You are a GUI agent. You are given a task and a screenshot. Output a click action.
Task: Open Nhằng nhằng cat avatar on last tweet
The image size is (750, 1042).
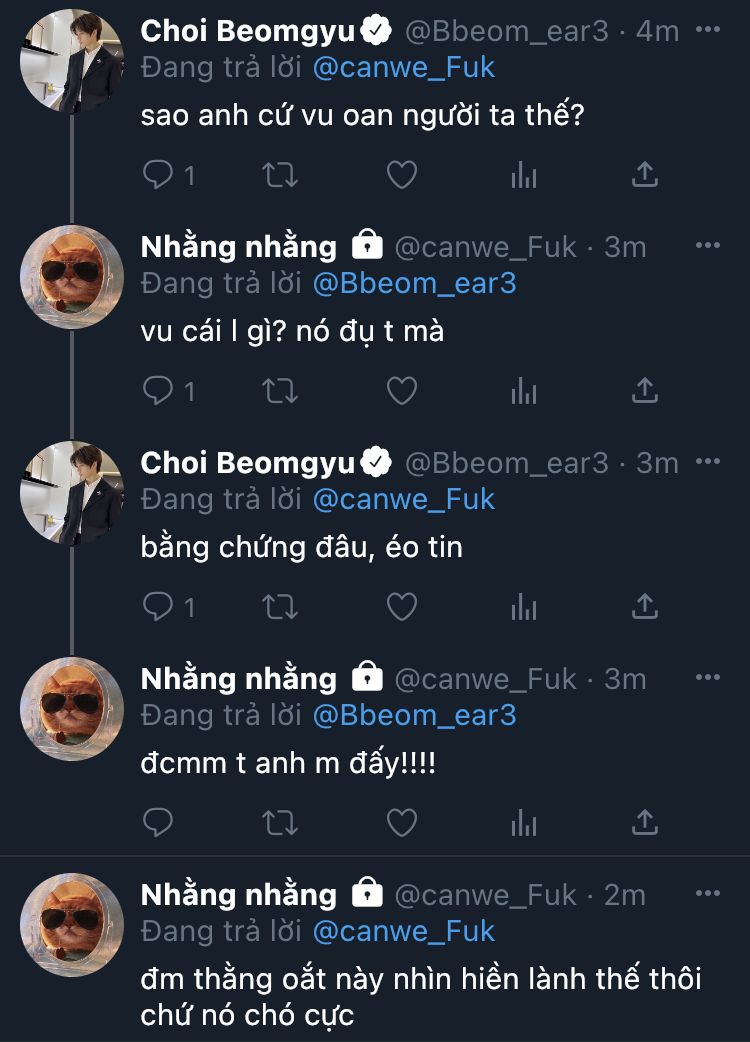(x=72, y=925)
